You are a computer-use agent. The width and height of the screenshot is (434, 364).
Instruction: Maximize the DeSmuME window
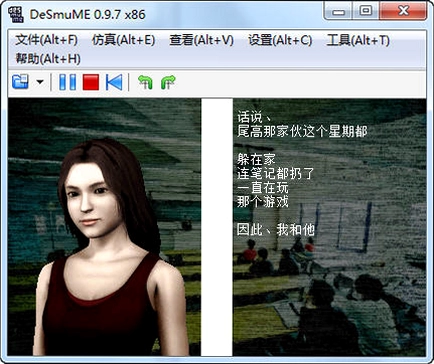point(365,11)
